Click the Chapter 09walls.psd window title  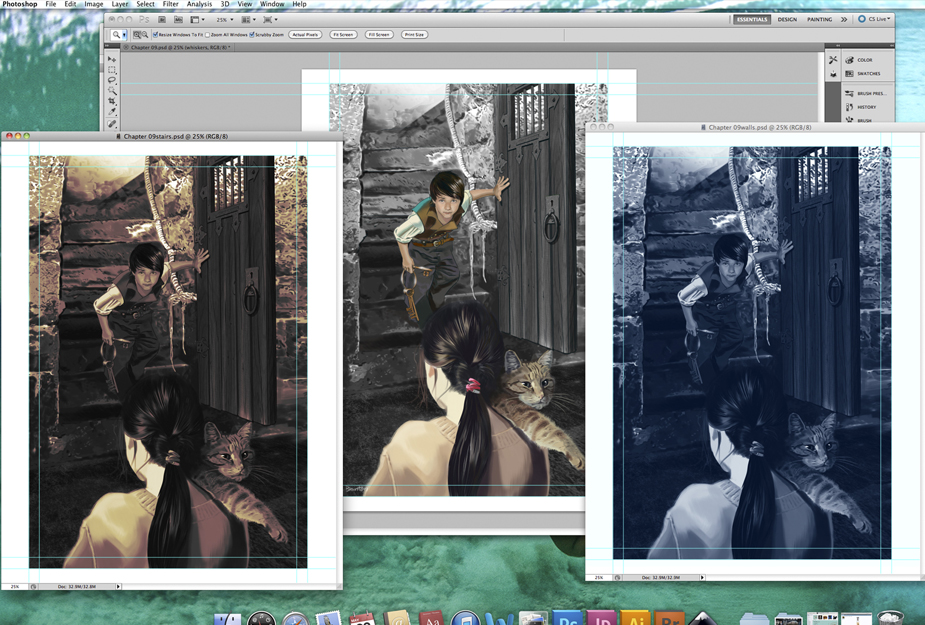click(759, 127)
